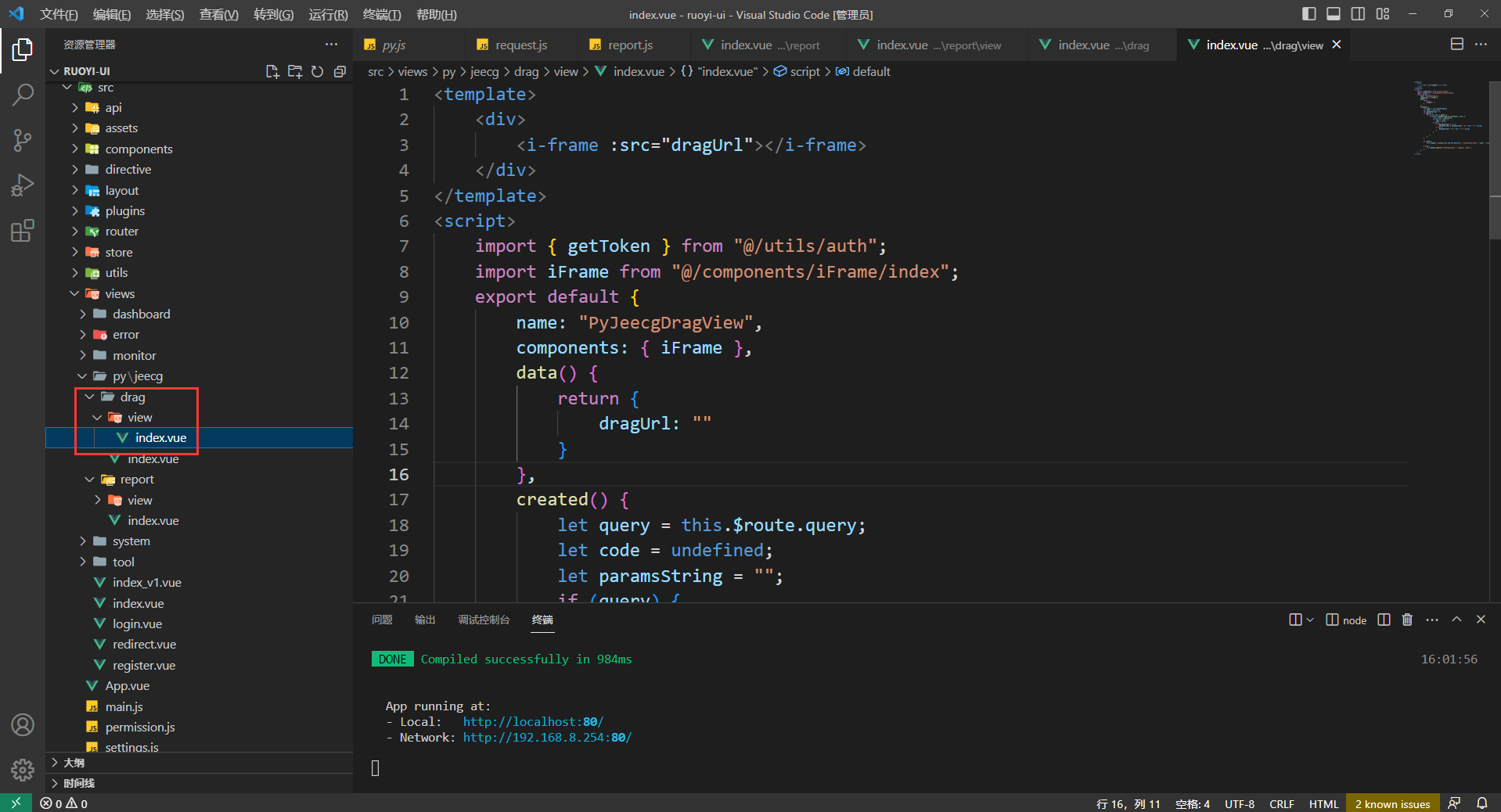Show errors and warnings count
Screen dimensions: 1501x812
[64, 803]
